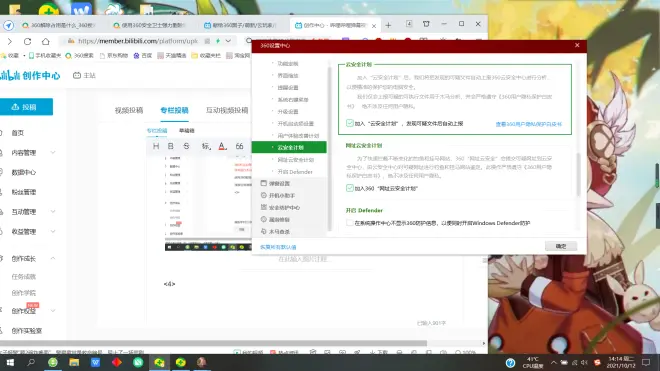Click the skin shirt icon in browser title bar
Viewport: 660px width, 371px height.
click(426, 24)
